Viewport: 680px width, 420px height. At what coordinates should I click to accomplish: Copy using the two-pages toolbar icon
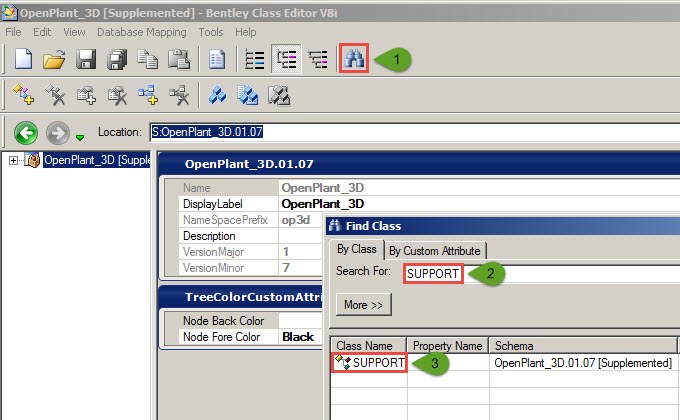[x=147, y=59]
